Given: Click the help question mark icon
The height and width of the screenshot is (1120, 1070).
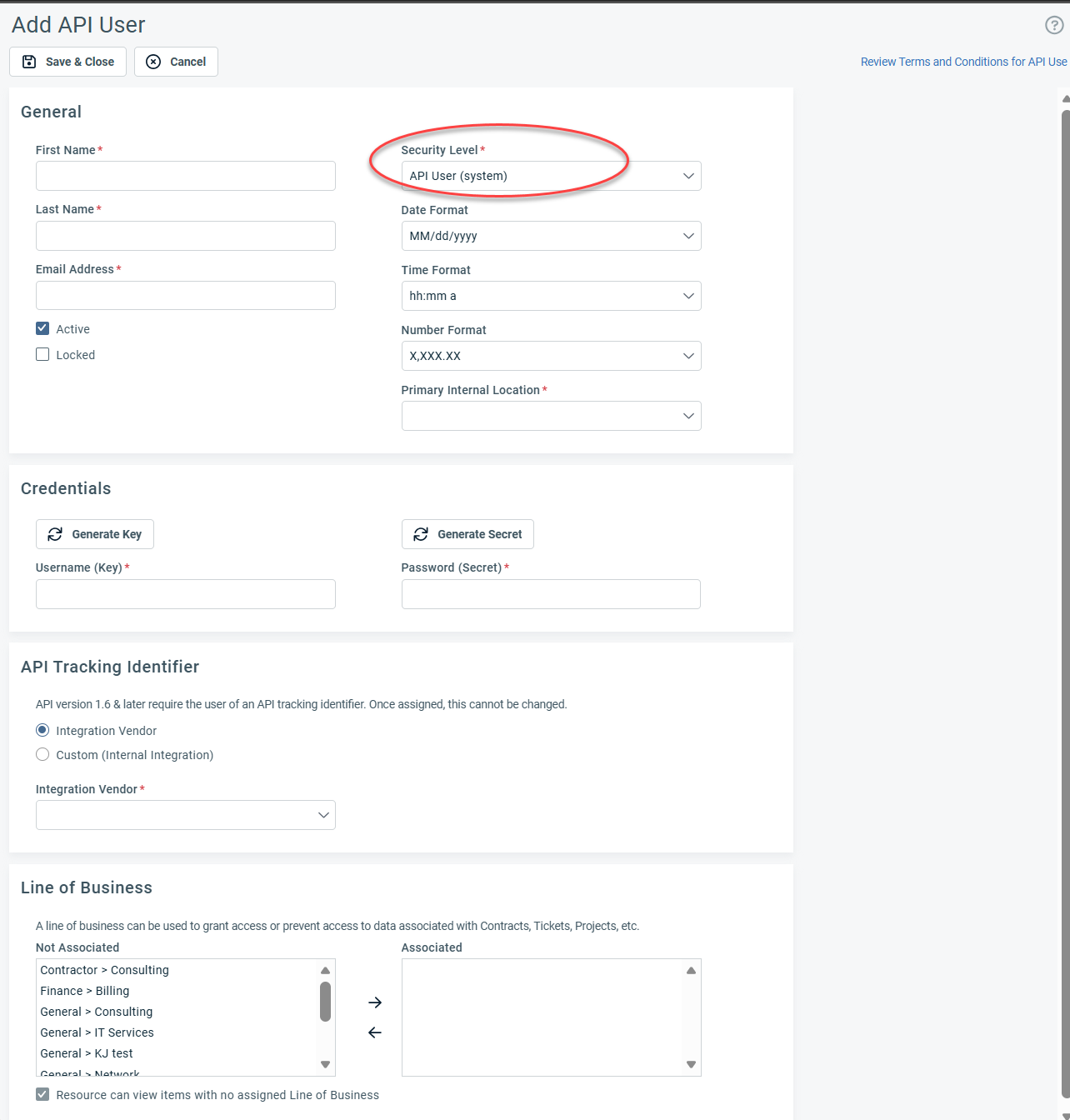Looking at the screenshot, I should tap(1054, 25).
